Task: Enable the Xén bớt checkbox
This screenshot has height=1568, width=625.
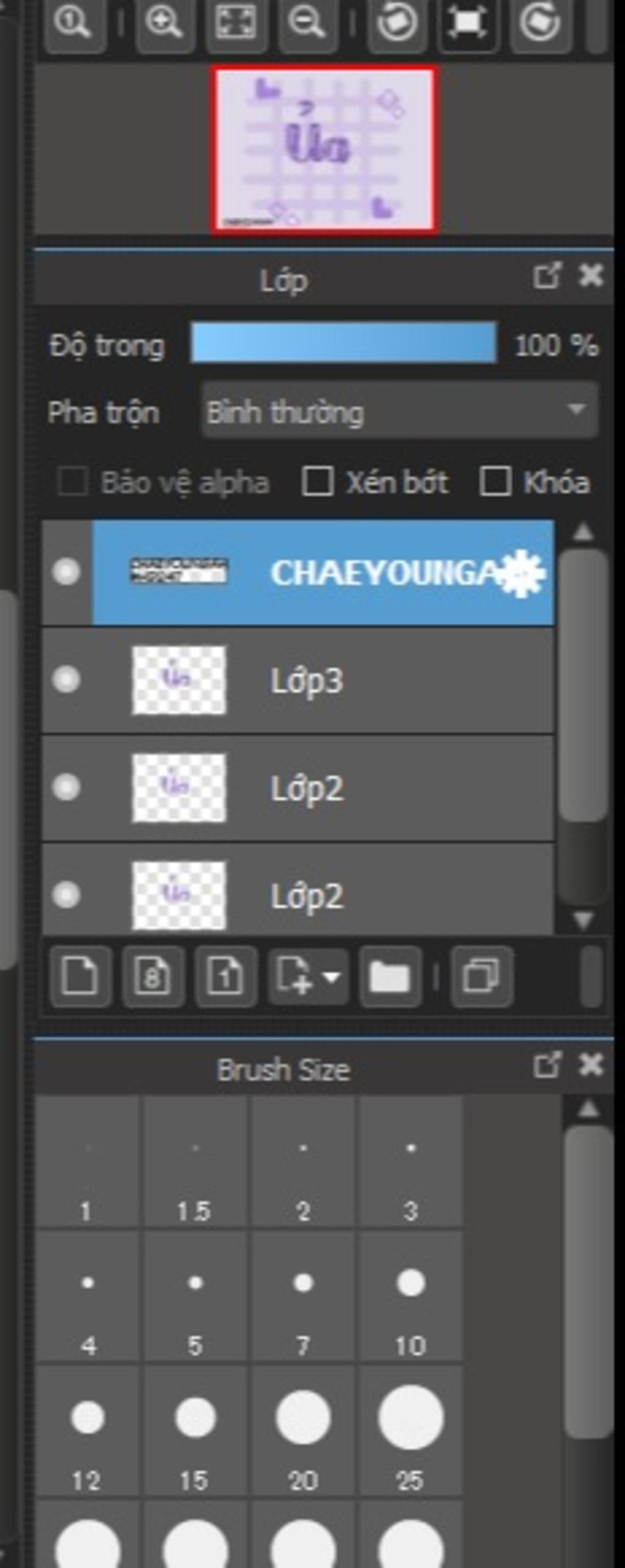Action: point(317,481)
